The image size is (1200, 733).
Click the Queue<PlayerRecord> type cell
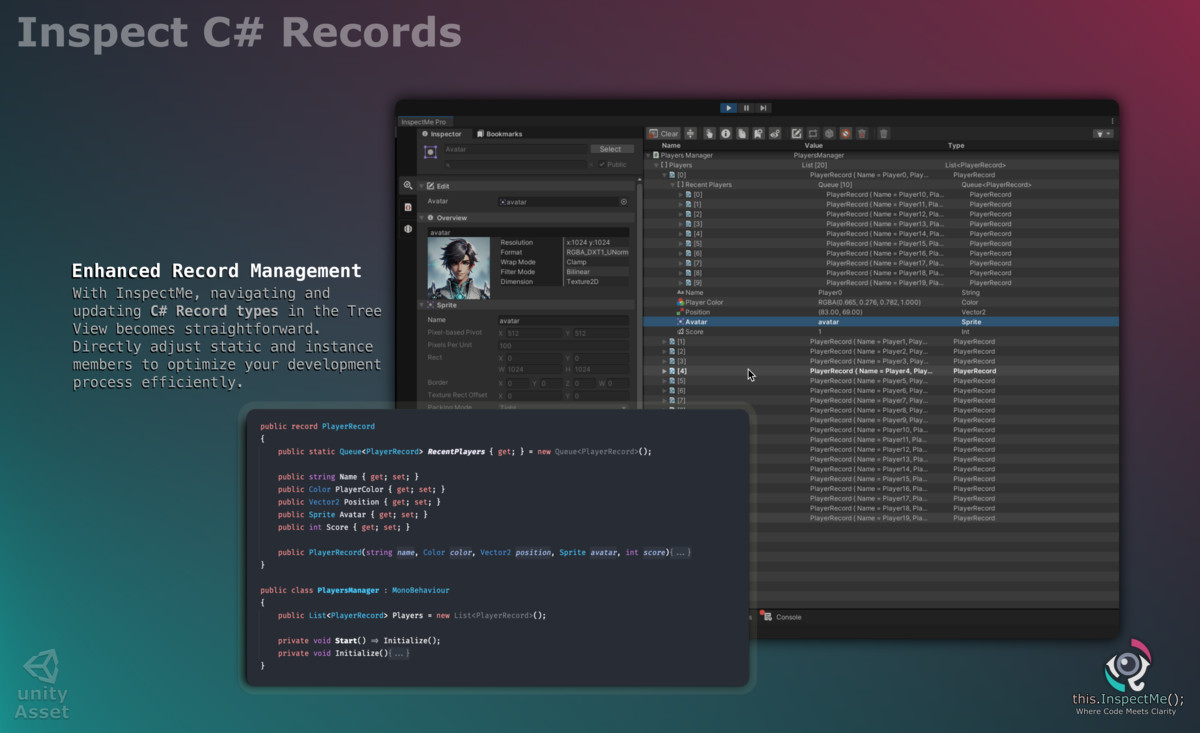(x=996, y=185)
